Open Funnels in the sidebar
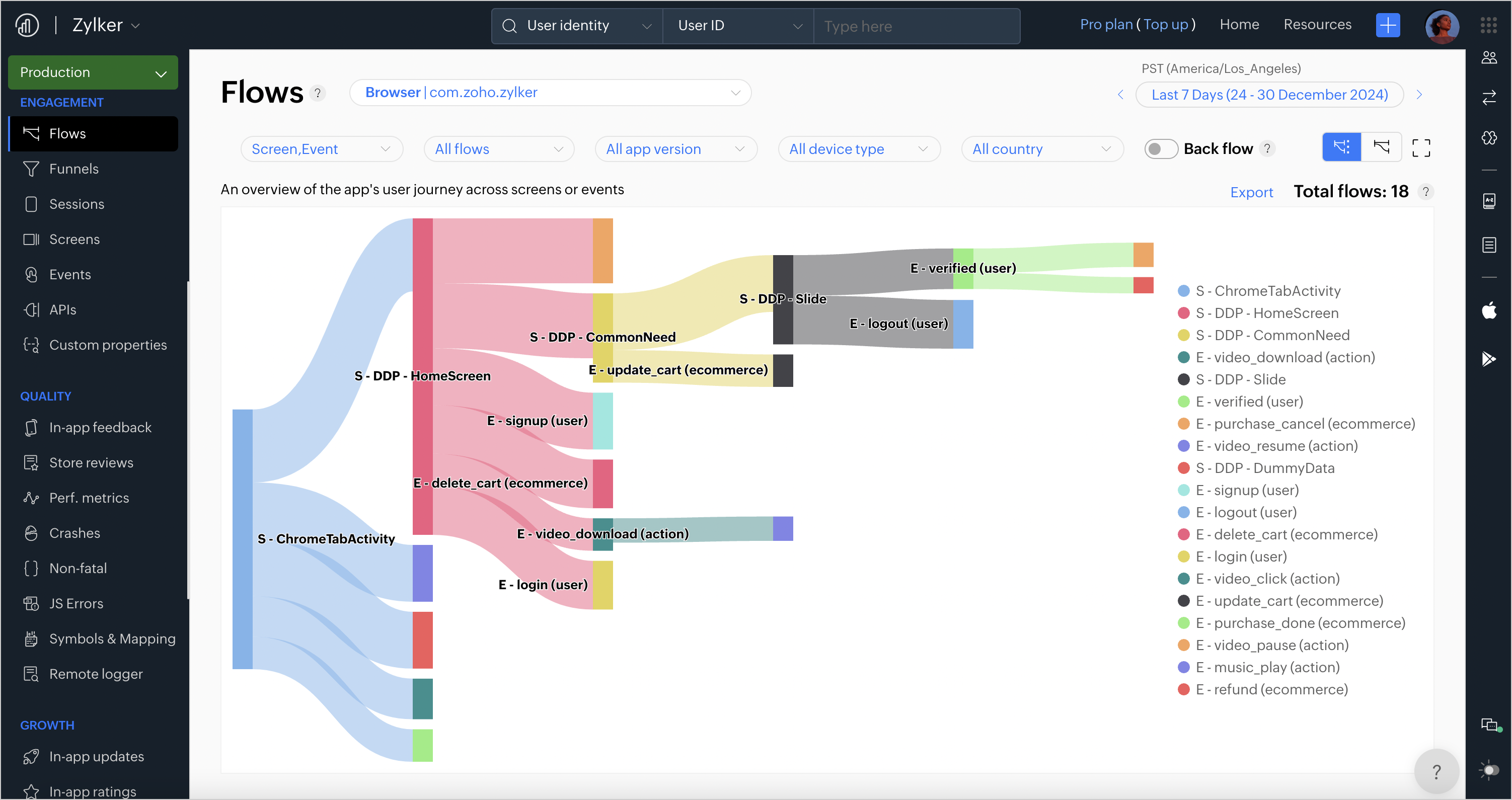Image resolution: width=1512 pixels, height=800 pixels. [73, 169]
